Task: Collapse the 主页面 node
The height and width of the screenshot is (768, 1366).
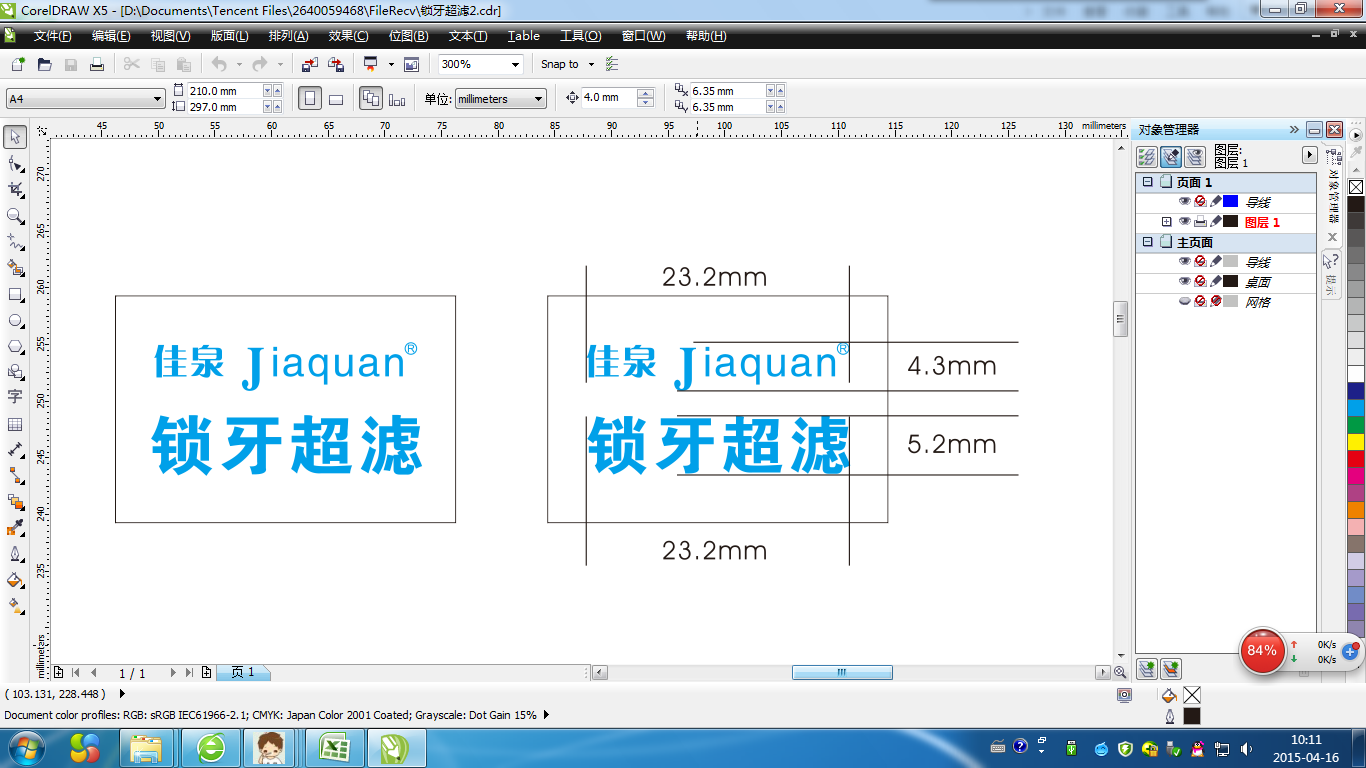Action: (x=1147, y=242)
